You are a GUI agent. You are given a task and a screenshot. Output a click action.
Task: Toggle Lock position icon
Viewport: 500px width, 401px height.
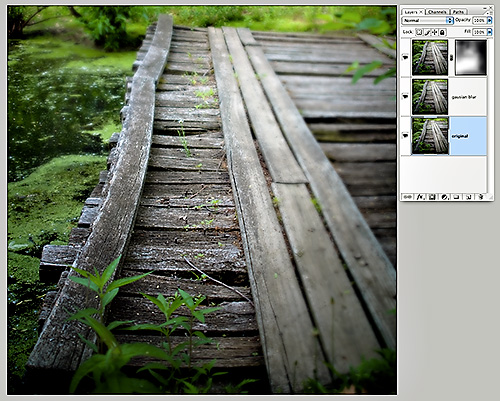click(x=434, y=32)
